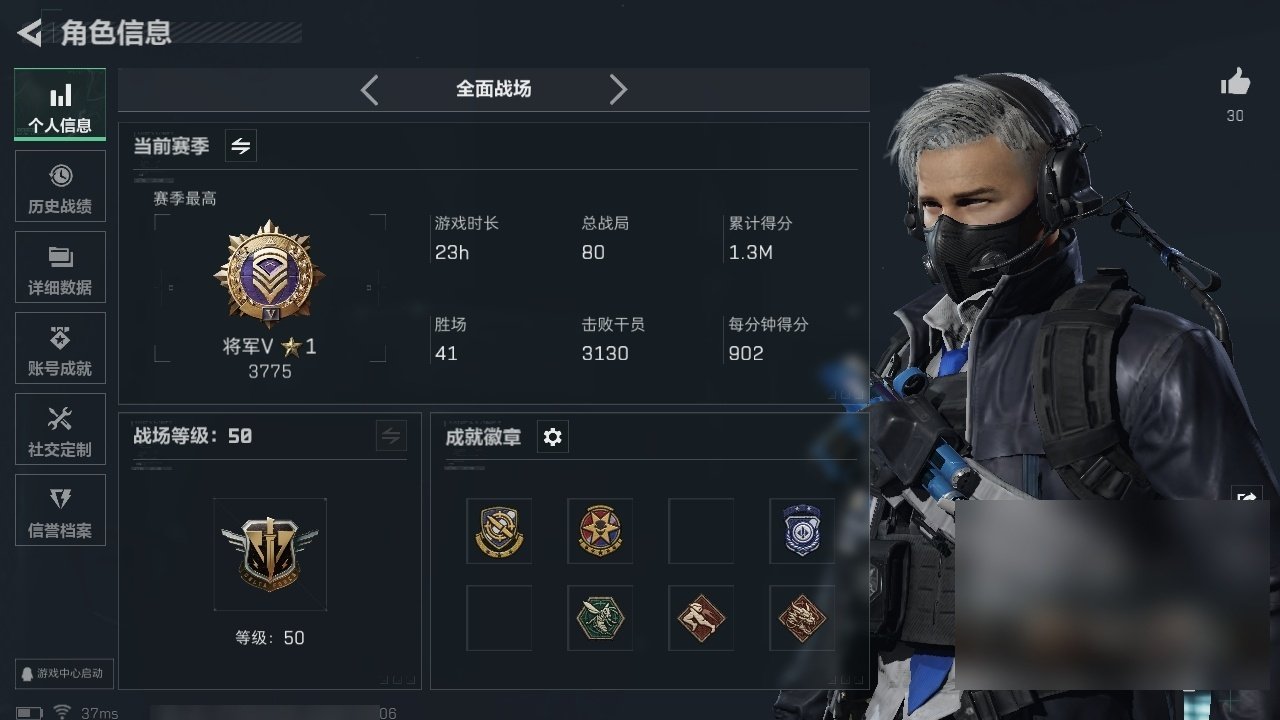Click the 游戏中心启动 button

[x=62, y=673]
